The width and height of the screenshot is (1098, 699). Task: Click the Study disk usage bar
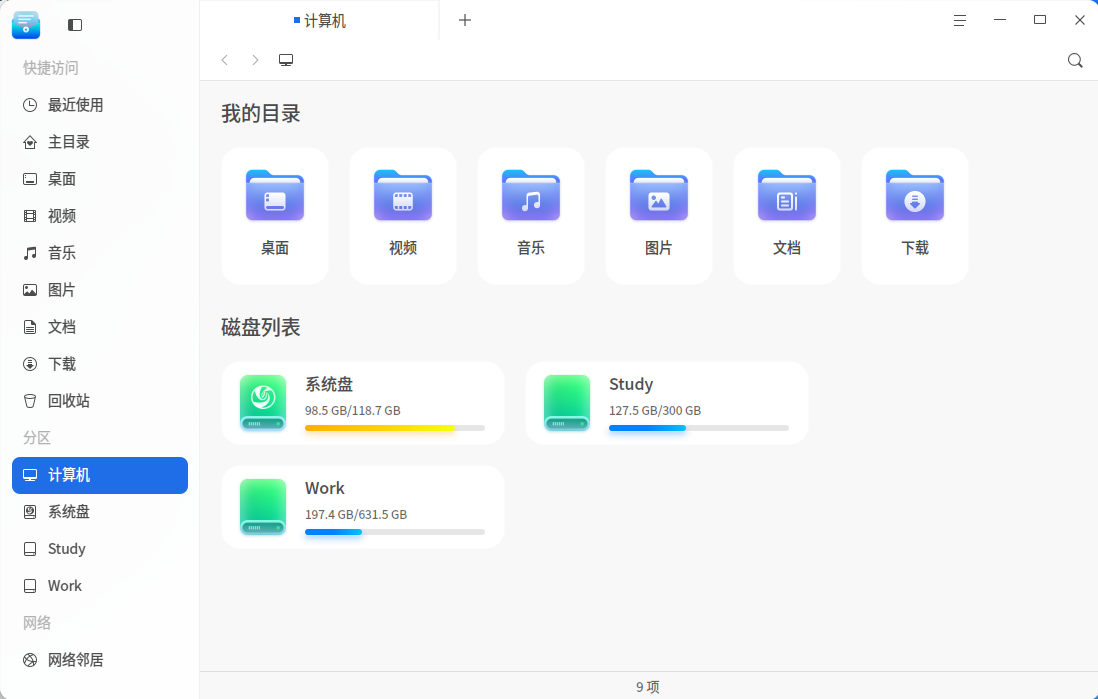point(699,428)
